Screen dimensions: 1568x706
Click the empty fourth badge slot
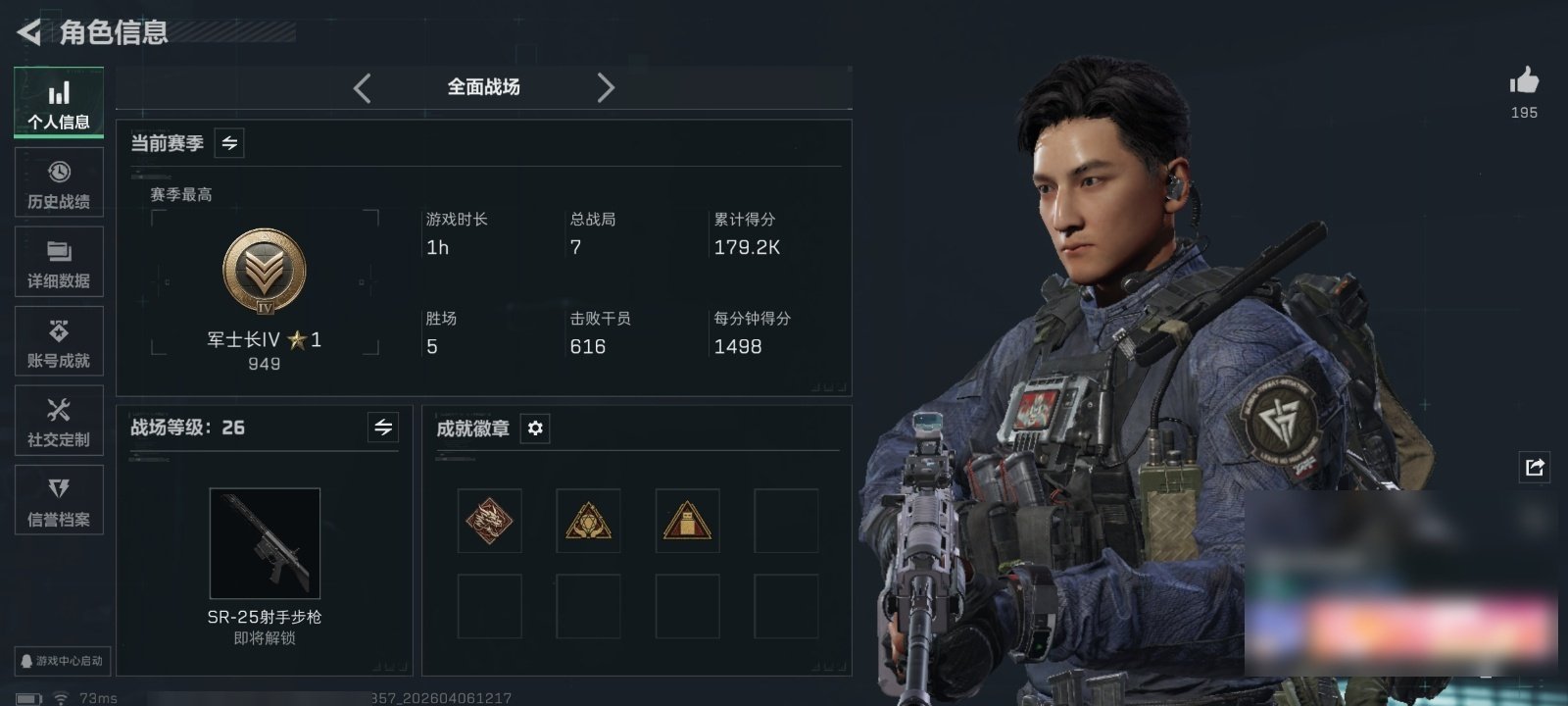[786, 521]
